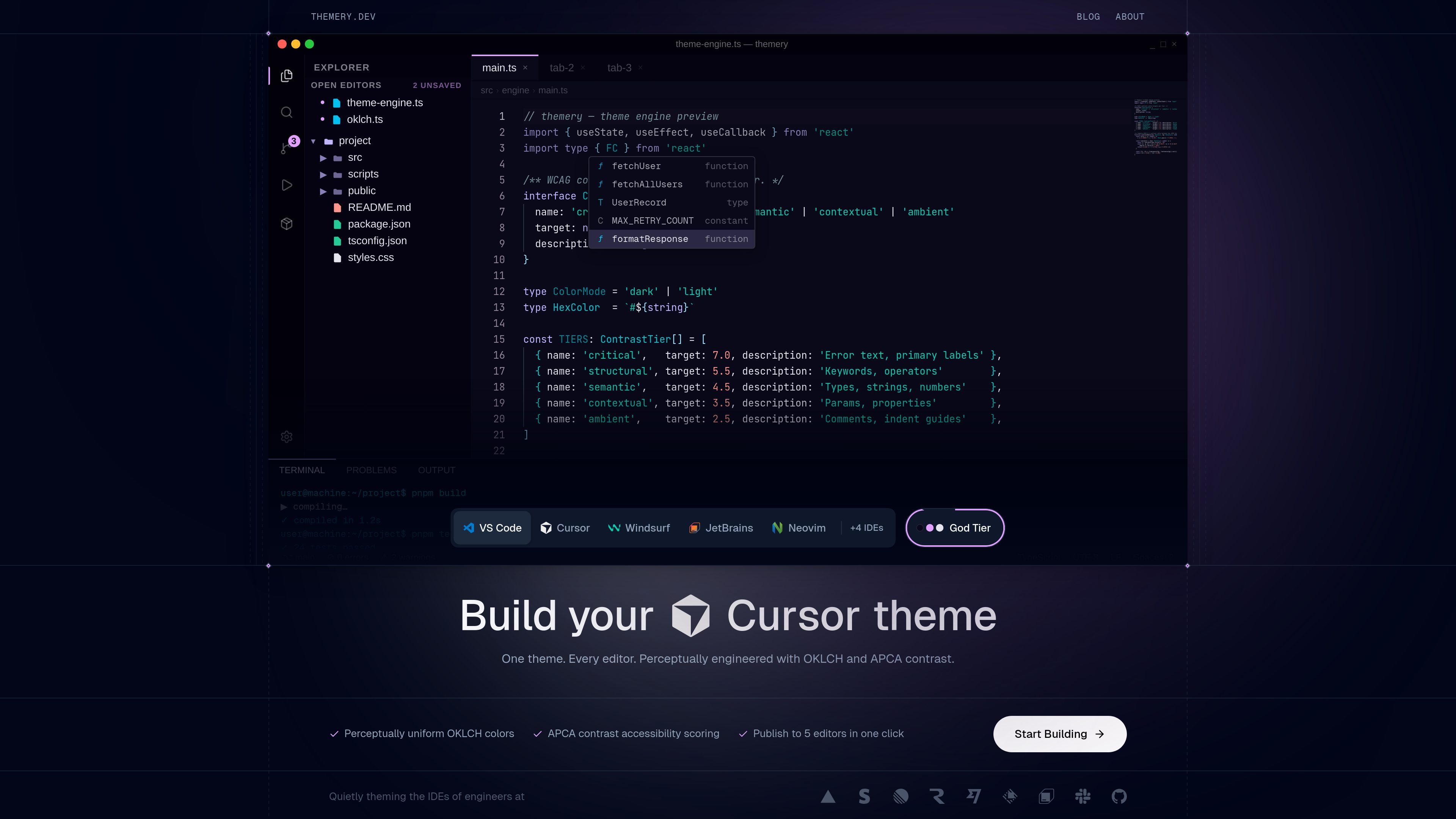
Task: Expand the scripts folder
Action: pyautogui.click(x=323, y=175)
